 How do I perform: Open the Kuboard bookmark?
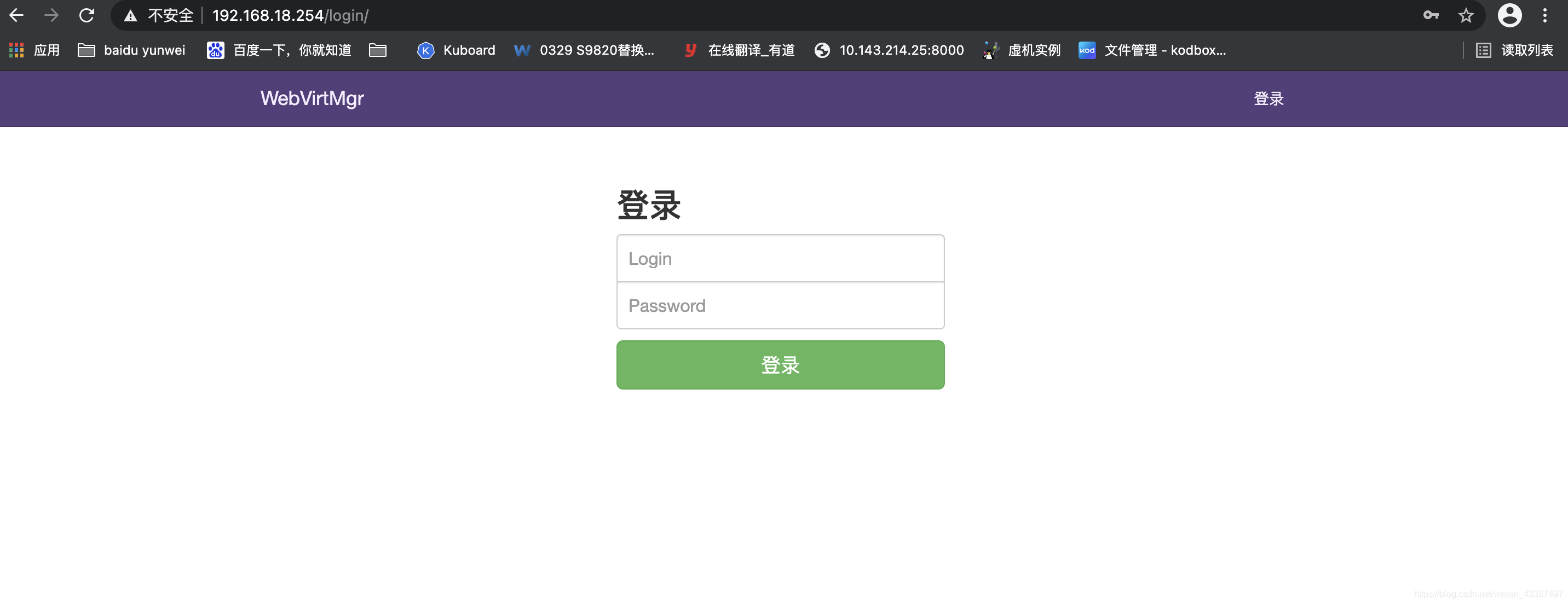click(456, 50)
